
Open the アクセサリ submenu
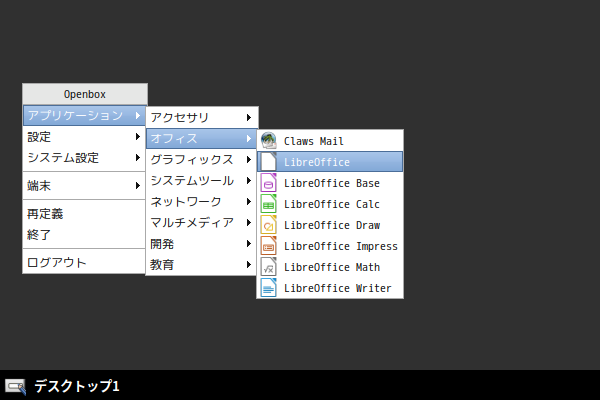click(202, 118)
